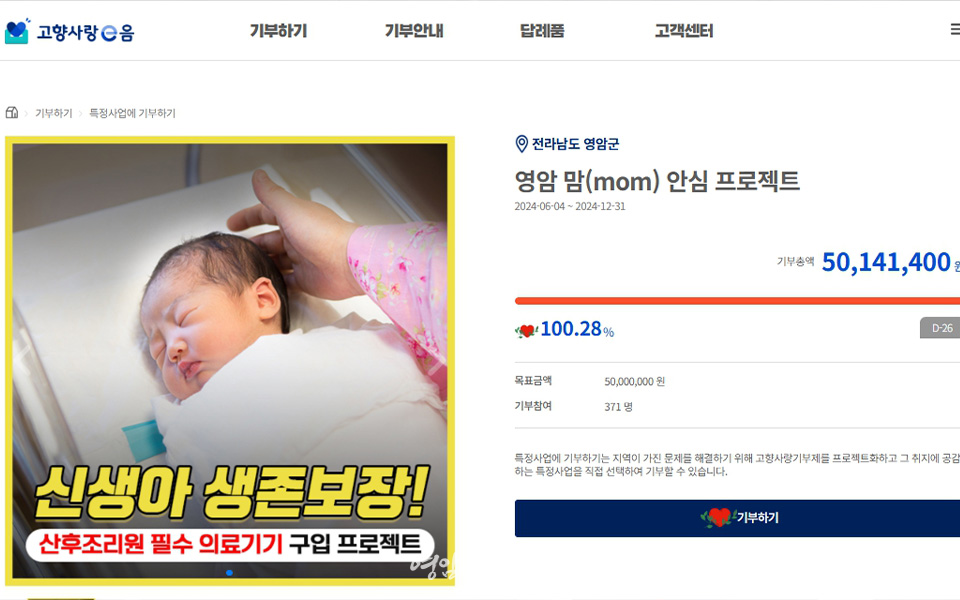Image resolution: width=960 pixels, height=600 pixels.
Task: Click the heart icon inside the donate button
Action: coord(718,518)
